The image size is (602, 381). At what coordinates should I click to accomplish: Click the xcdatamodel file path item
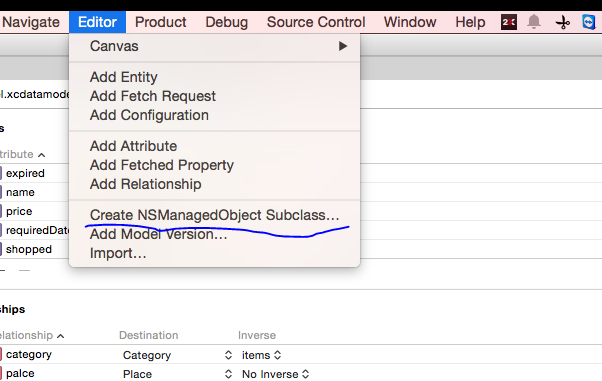pos(35,94)
